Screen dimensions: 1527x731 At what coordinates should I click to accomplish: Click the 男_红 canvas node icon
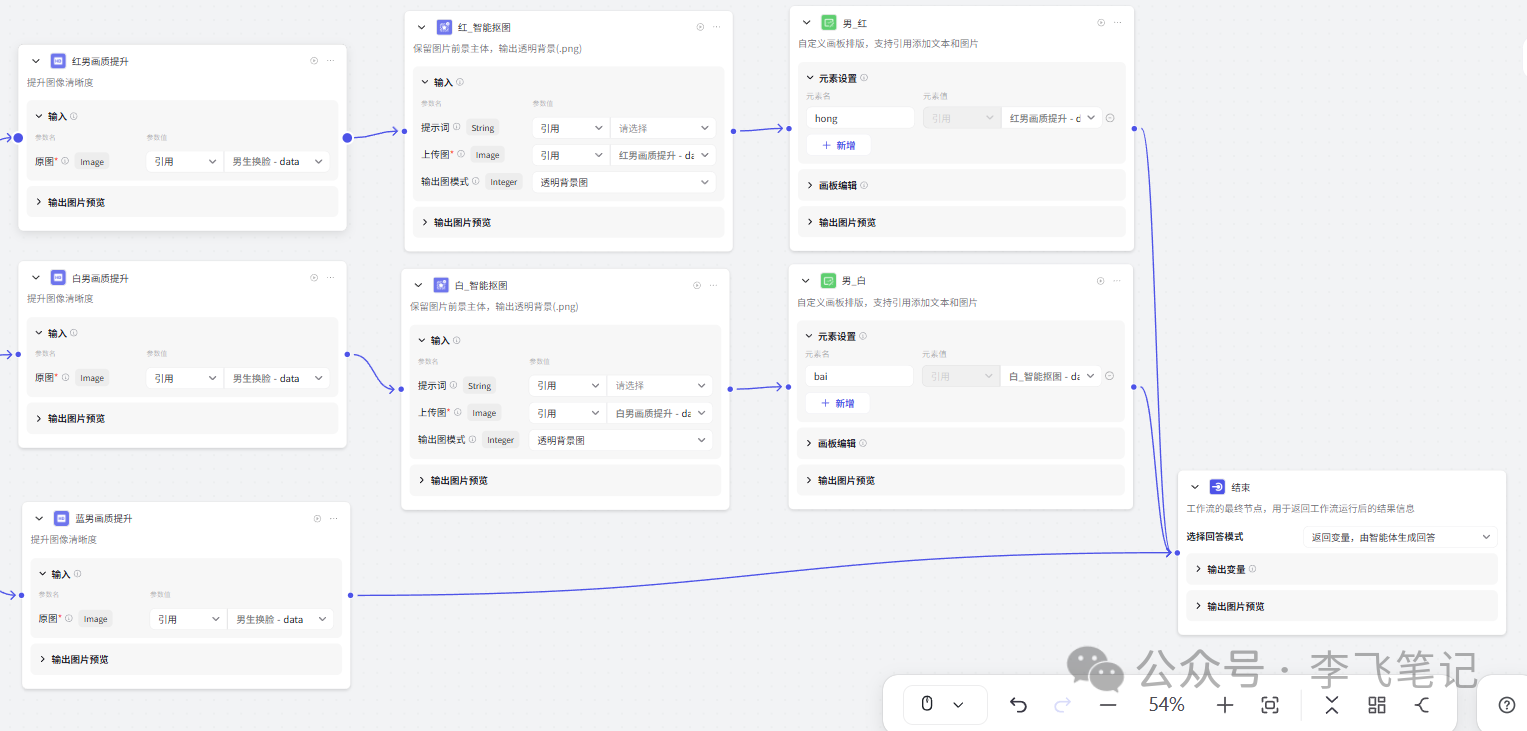click(827, 22)
